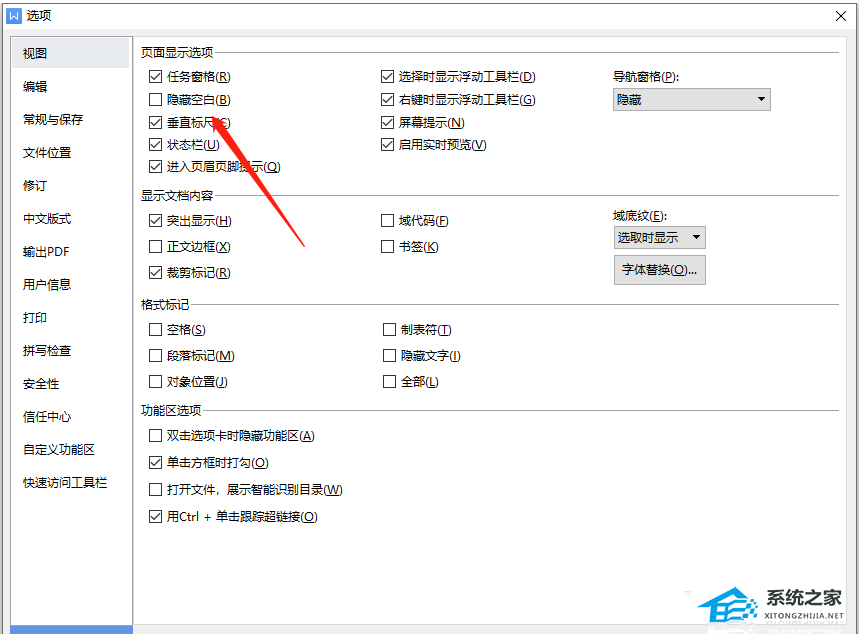Viewport: 859px width, 634px height.
Task: Toggle 裁剪标记(R) checkbox
Action: click(156, 272)
